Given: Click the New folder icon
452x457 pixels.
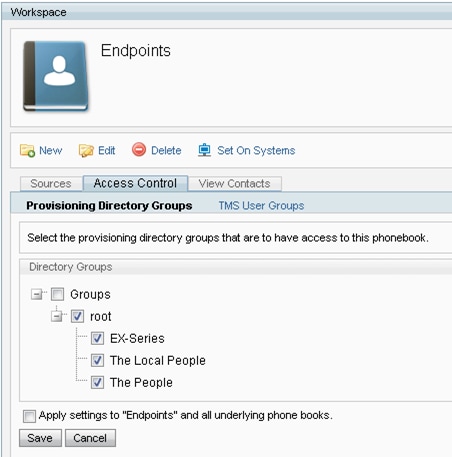Looking at the screenshot, I should (27, 150).
